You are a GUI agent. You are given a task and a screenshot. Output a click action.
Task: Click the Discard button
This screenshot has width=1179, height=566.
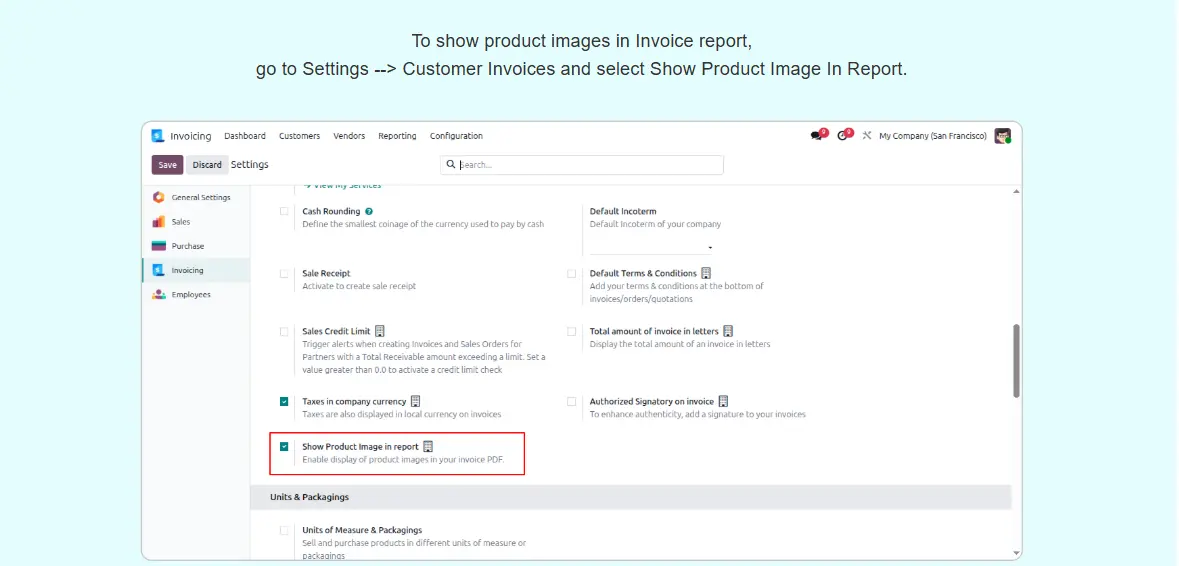point(207,165)
